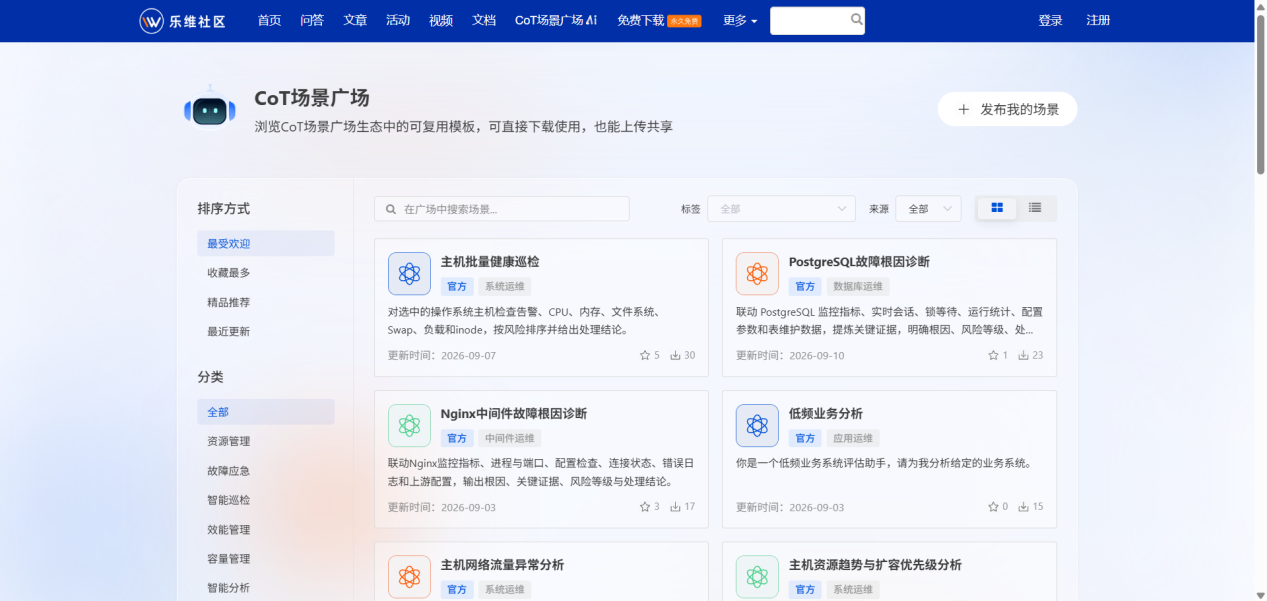
Task: Open the 主机网络流量异常分析 title
Action: [x=502, y=565]
